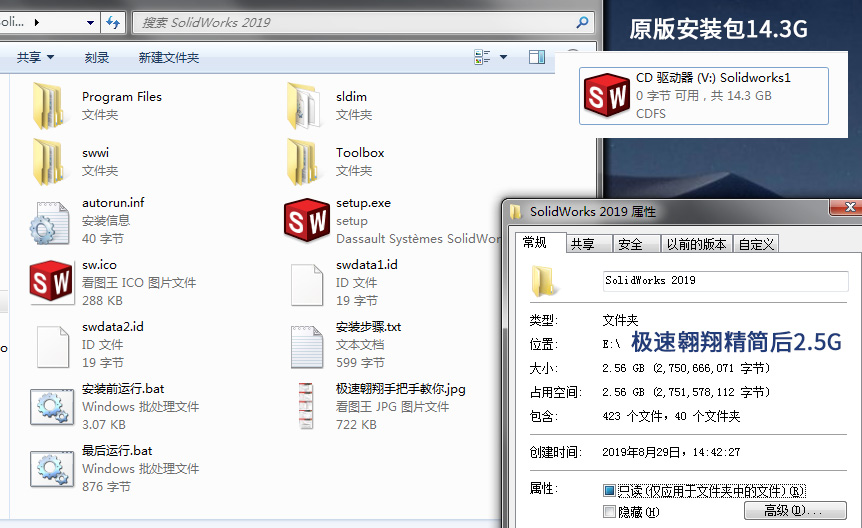
Task: Select the 极速翱翔手把手教你.jpg image thumbnail
Action: 306,406
